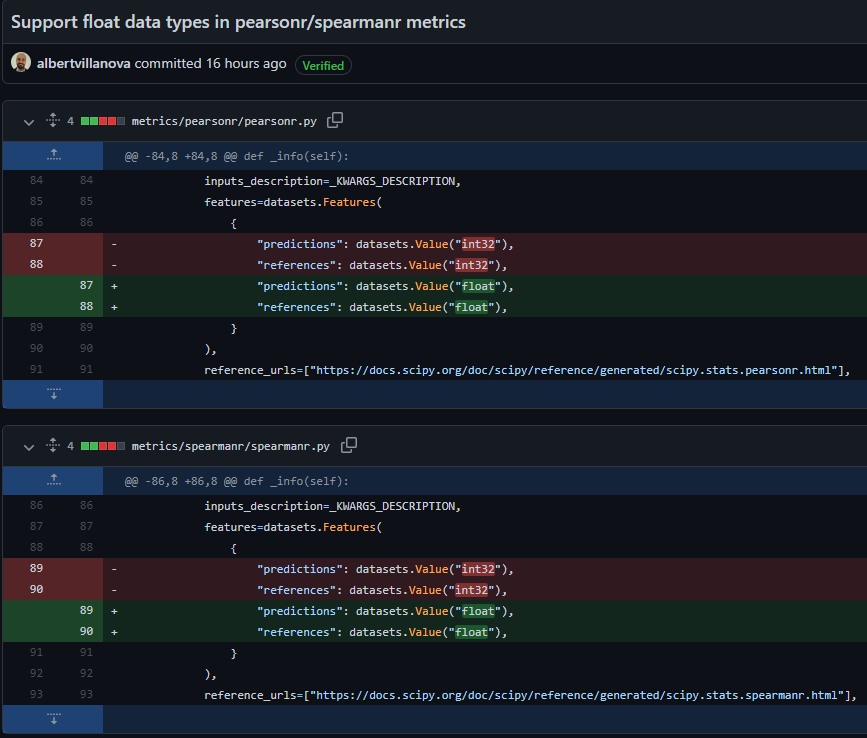Screen dimensions: 867x738
Task: Select added line 89 number in spearmanr.py
Action: pyautogui.click(x=86, y=610)
